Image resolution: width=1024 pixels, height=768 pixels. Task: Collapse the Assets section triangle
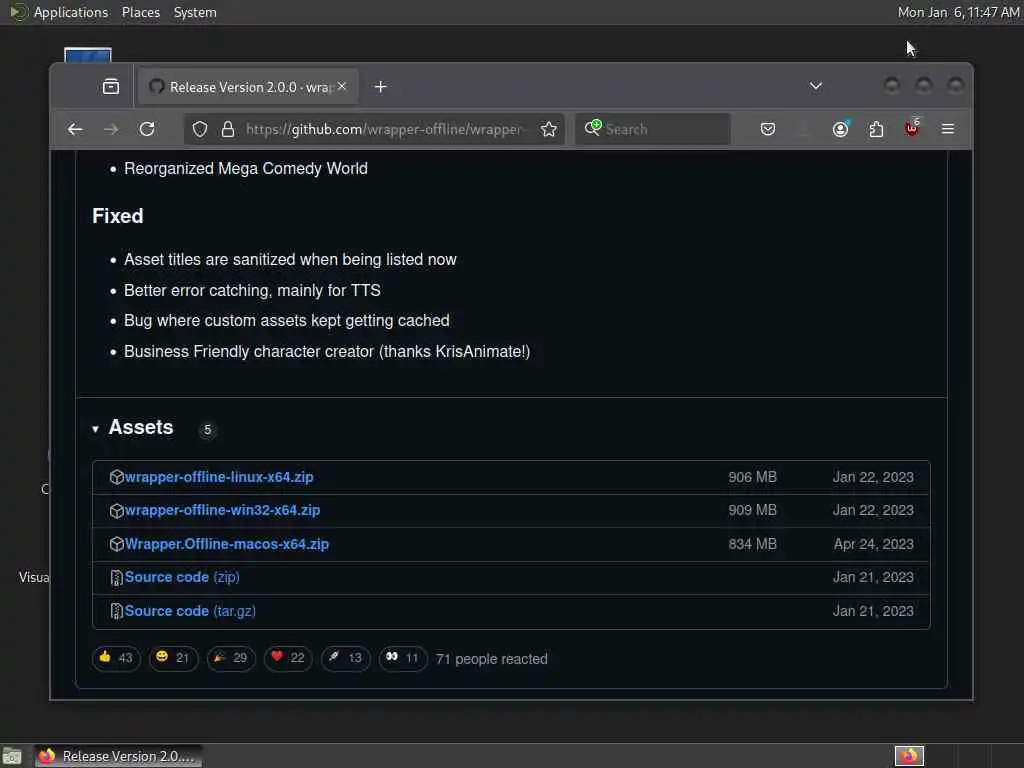click(95, 429)
